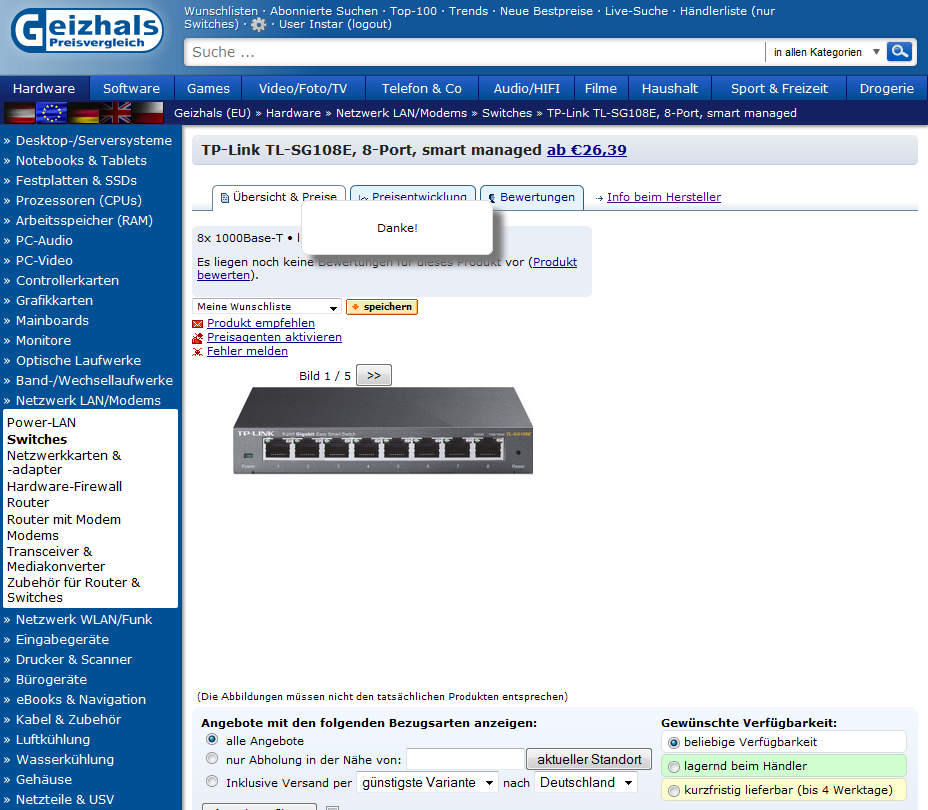This screenshot has width=928, height=810.
Task: Click Switches in the breadcrumb trail
Action: pyautogui.click(x=507, y=113)
